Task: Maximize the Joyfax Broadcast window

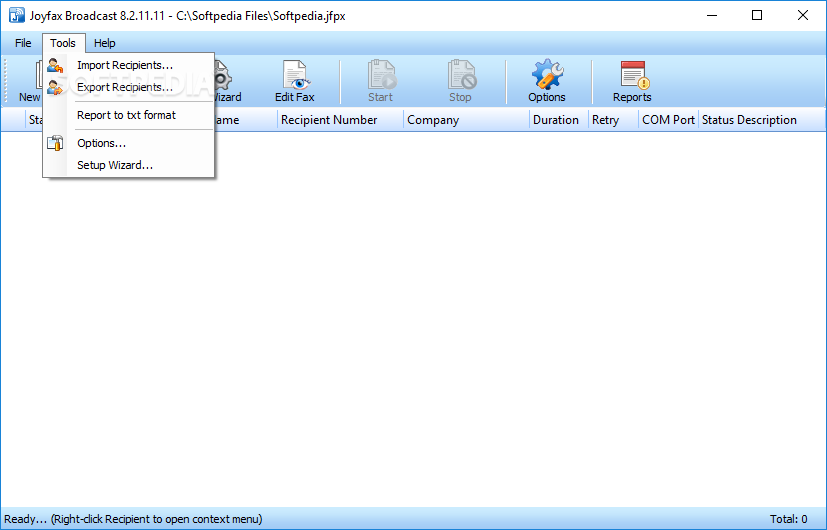Action: [x=757, y=15]
